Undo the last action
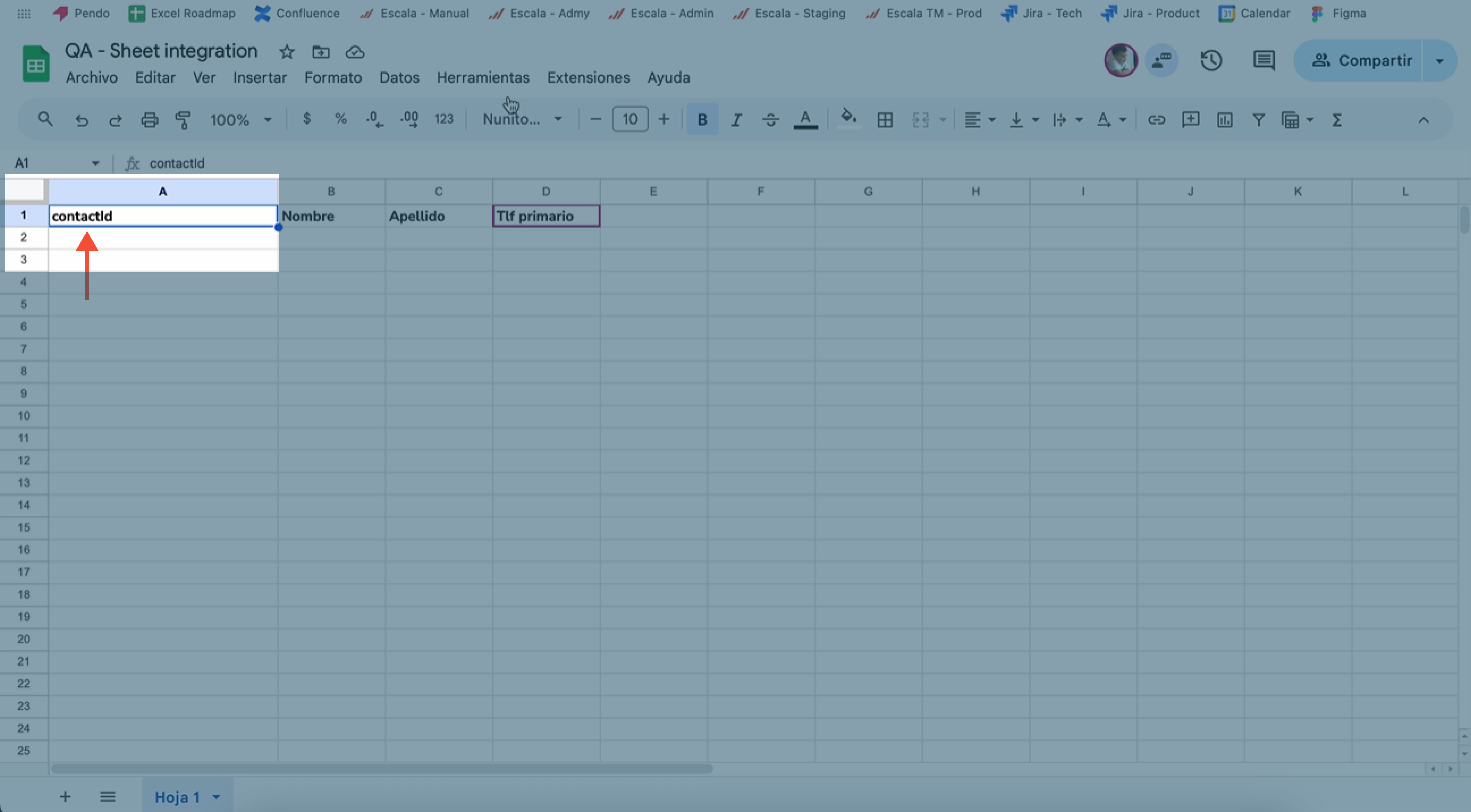The height and width of the screenshot is (812, 1471). pos(82,120)
